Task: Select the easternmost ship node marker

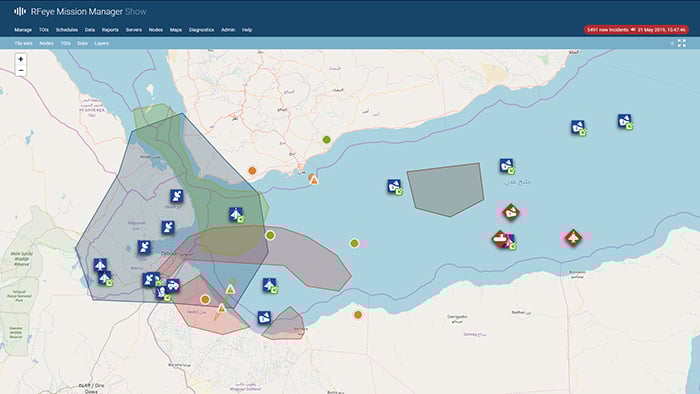Action: pos(625,121)
